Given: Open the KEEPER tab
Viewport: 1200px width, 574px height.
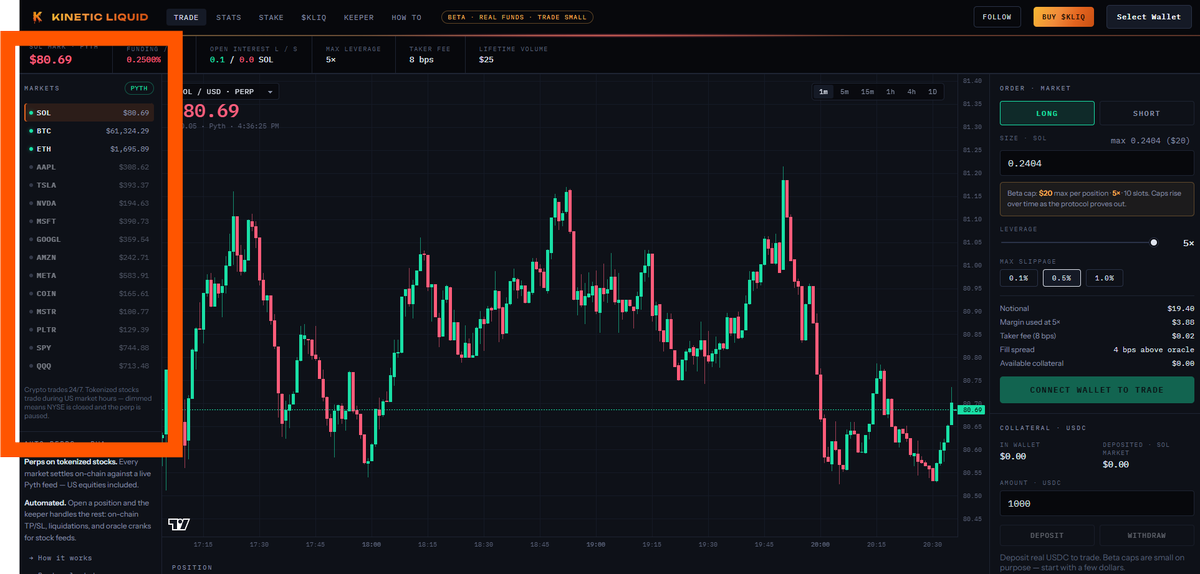Looking at the screenshot, I should [359, 17].
